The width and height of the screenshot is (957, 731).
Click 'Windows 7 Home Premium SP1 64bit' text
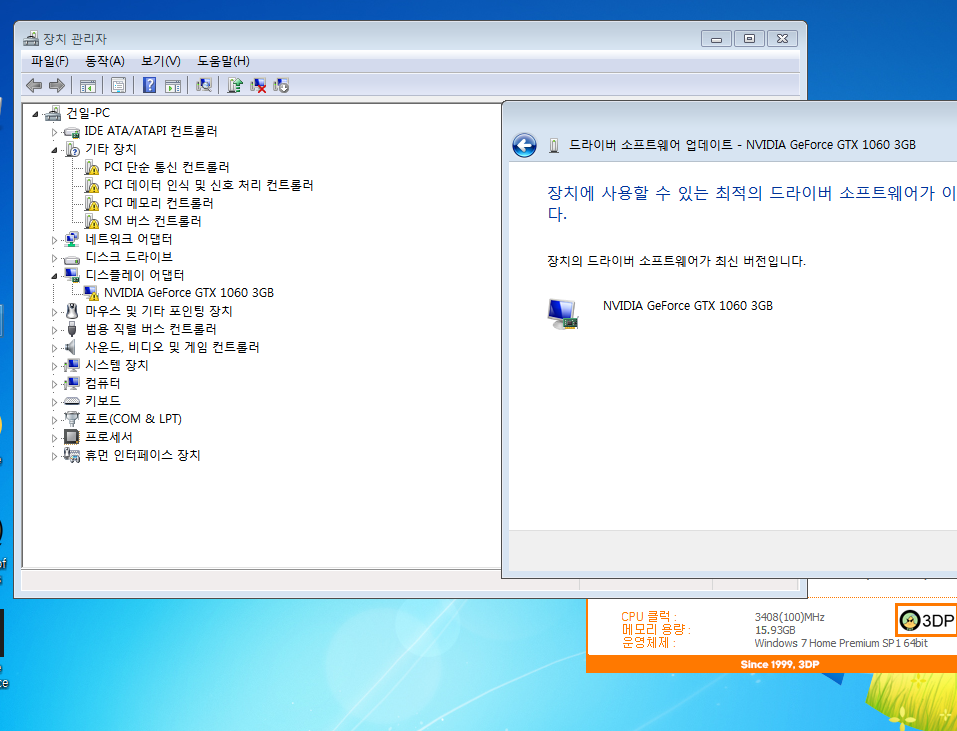[x=841, y=643]
